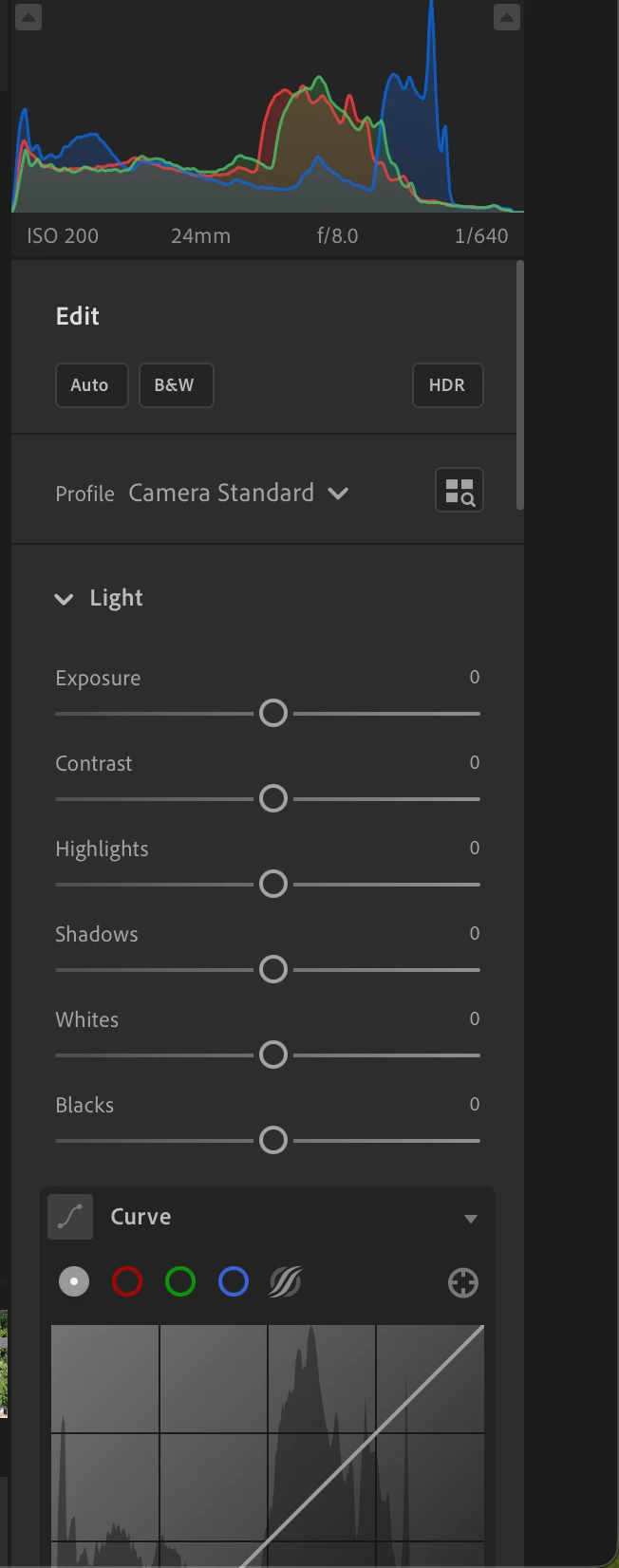The image size is (619, 1568).
Task: Select the targeted adjustment tool in Curve
Action: click(463, 1282)
